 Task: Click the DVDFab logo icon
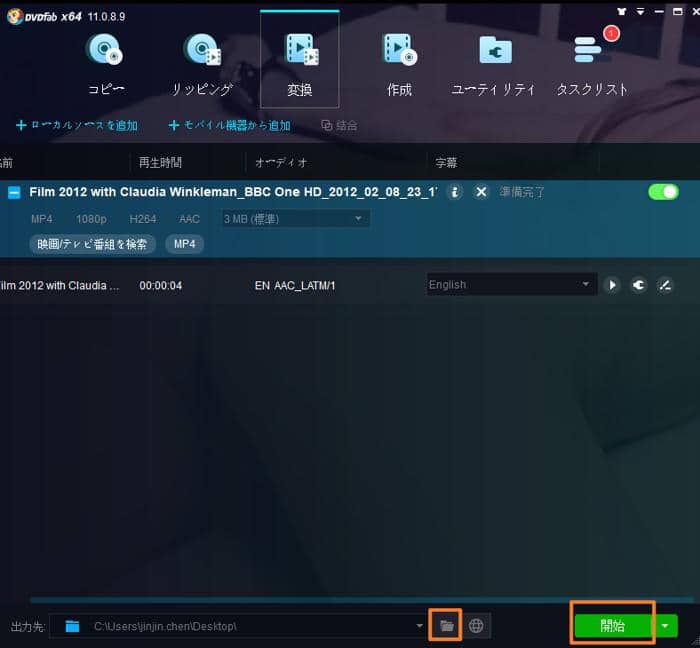click(x=15, y=17)
